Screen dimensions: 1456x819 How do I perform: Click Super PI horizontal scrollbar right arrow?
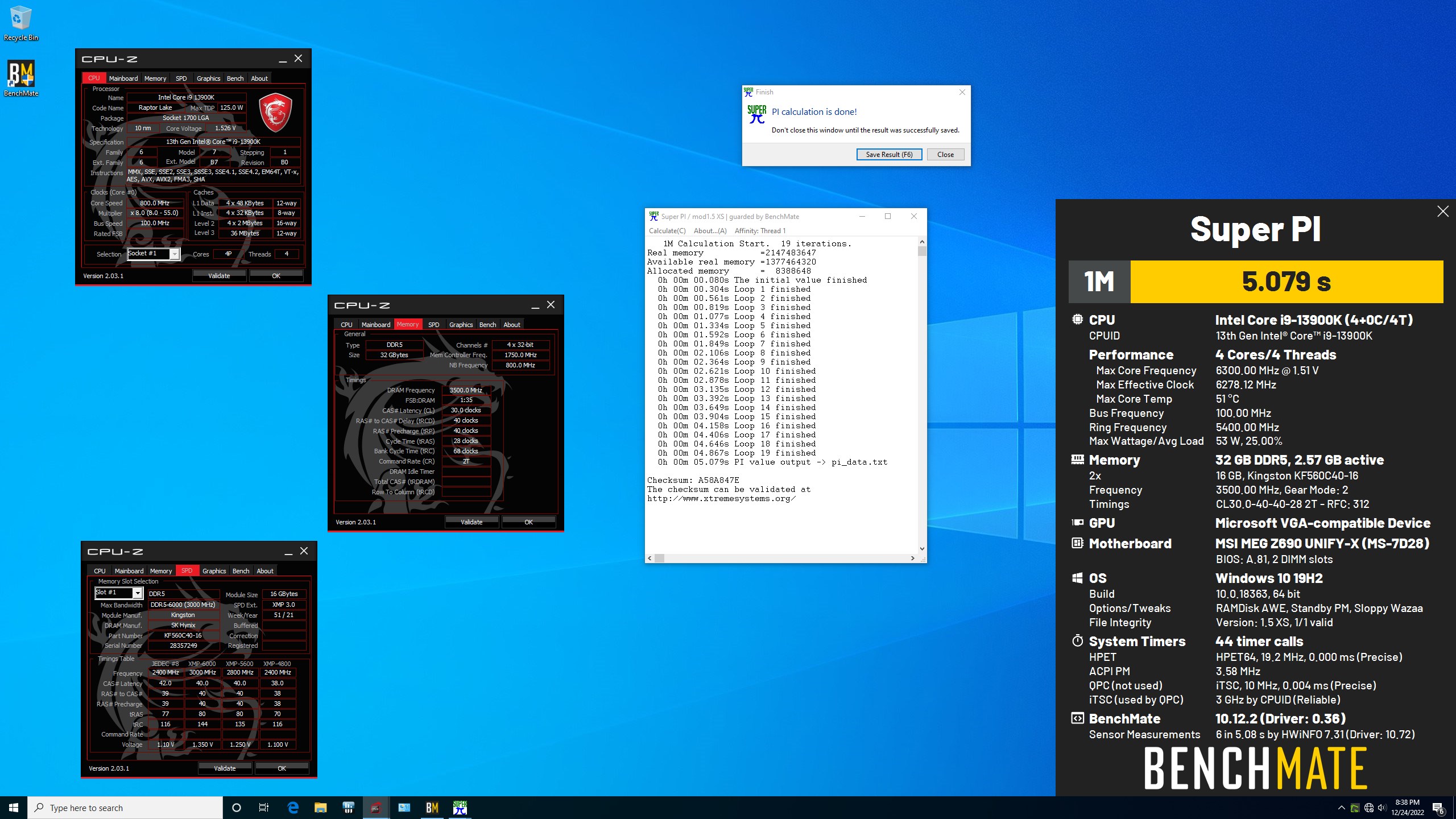click(x=913, y=559)
